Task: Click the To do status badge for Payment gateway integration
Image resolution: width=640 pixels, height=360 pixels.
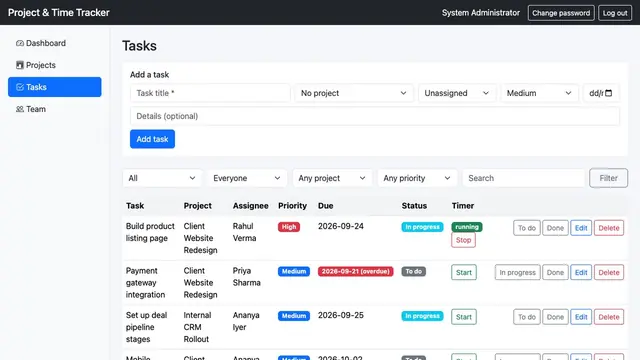Action: point(413,271)
